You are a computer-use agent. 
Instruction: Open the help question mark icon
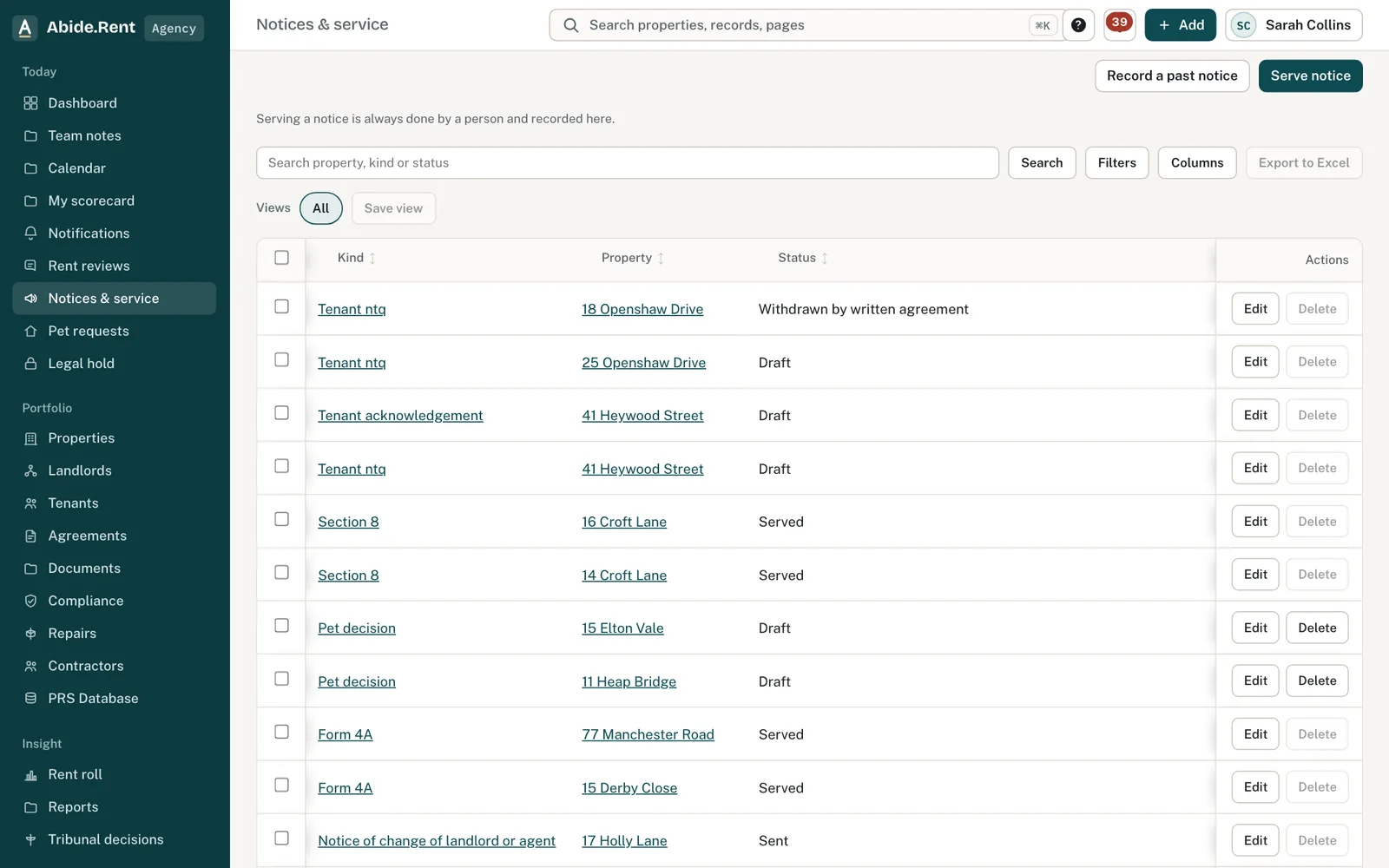pyautogui.click(x=1078, y=25)
